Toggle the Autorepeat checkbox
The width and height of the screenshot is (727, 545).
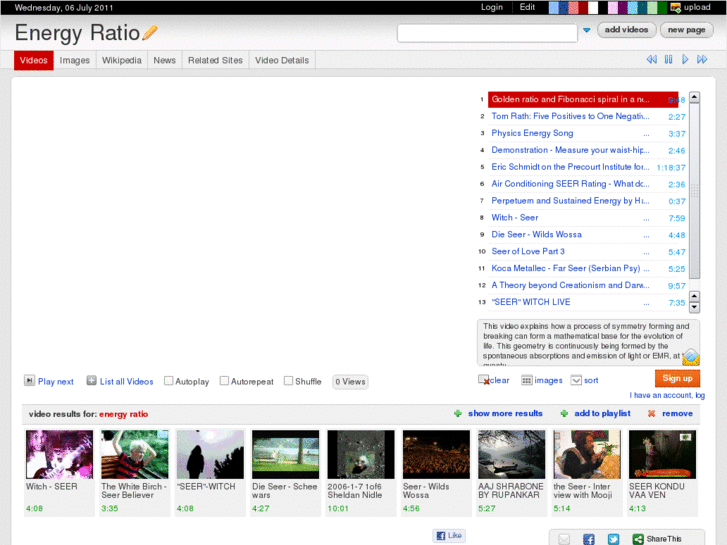click(x=224, y=381)
